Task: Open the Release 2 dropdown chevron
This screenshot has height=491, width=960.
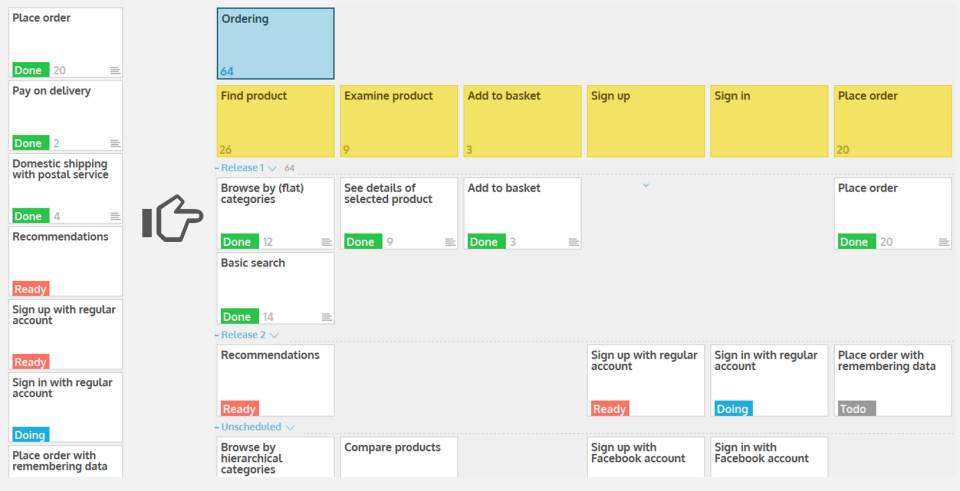Action: tap(273, 335)
